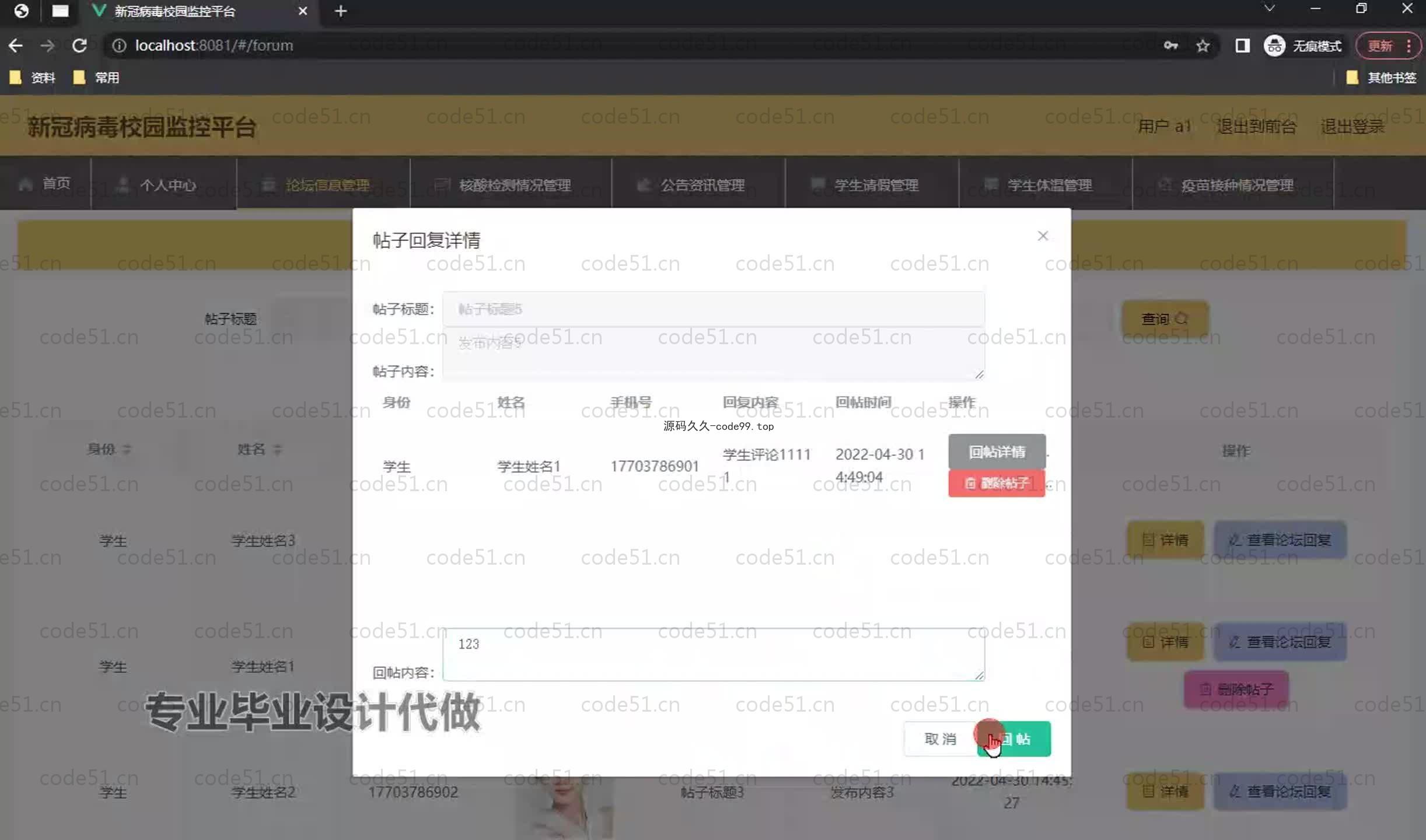Click the 17703786902 phone cell in background
The image size is (1426, 840).
413,792
